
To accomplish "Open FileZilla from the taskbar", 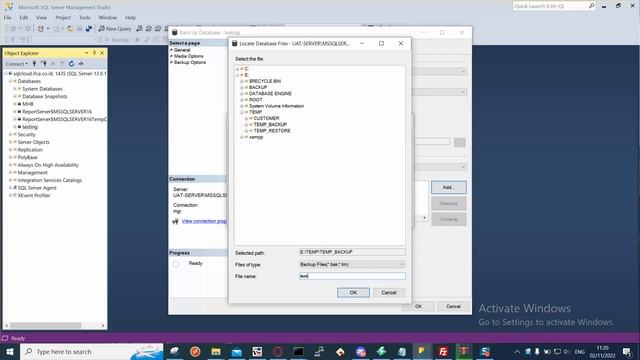I will point(443,351).
